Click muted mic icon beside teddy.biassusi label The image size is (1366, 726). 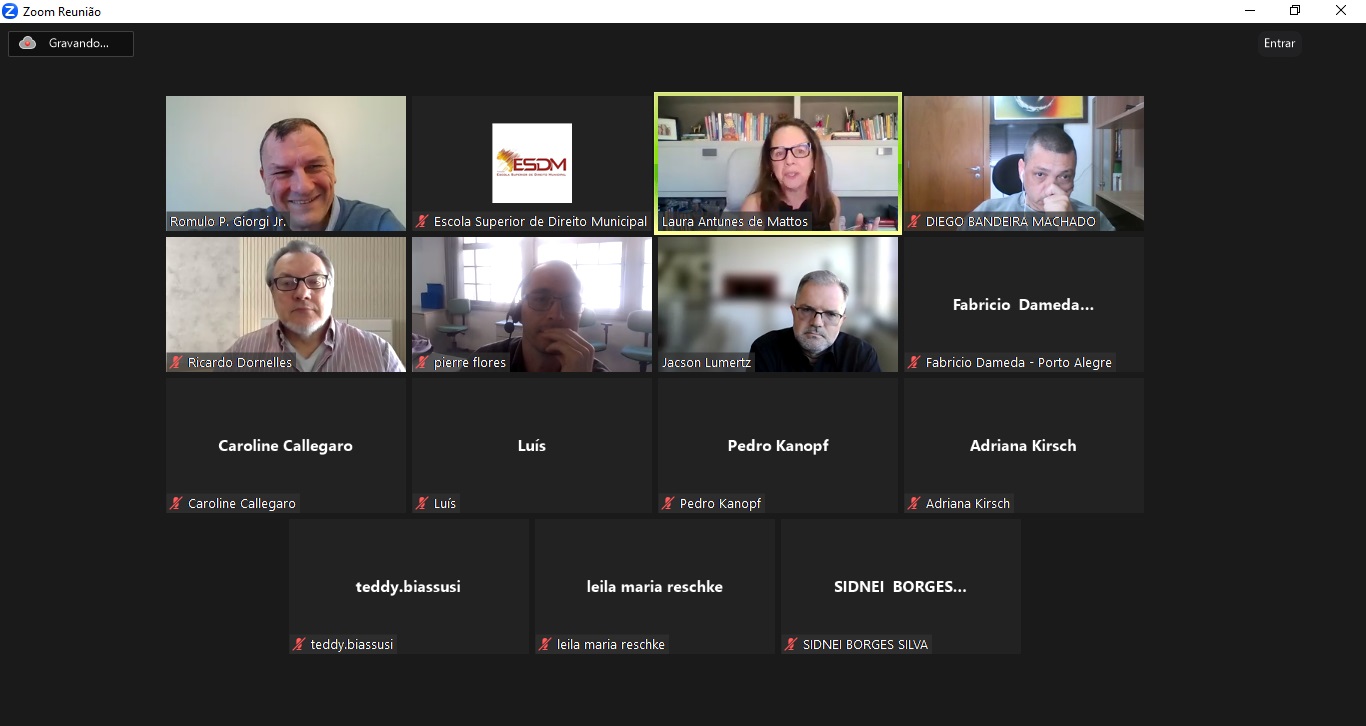point(299,644)
